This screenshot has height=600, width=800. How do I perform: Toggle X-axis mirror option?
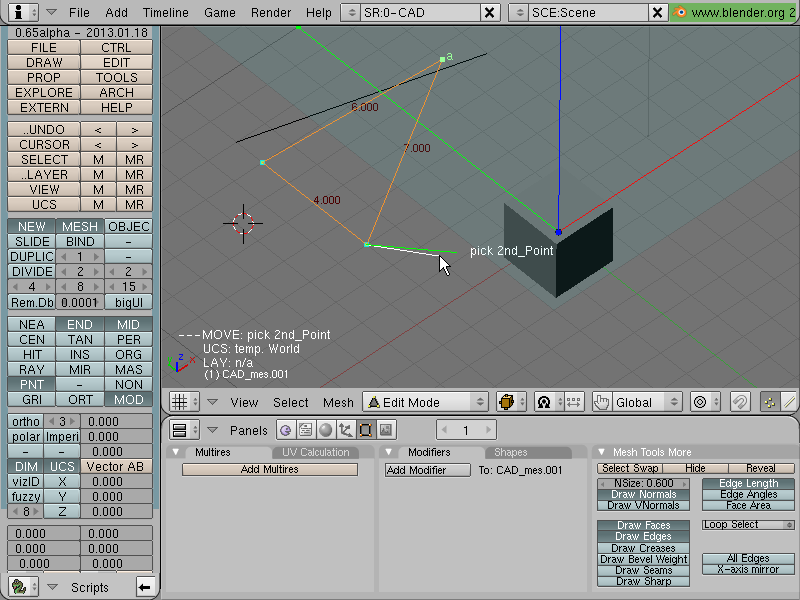tap(748, 569)
